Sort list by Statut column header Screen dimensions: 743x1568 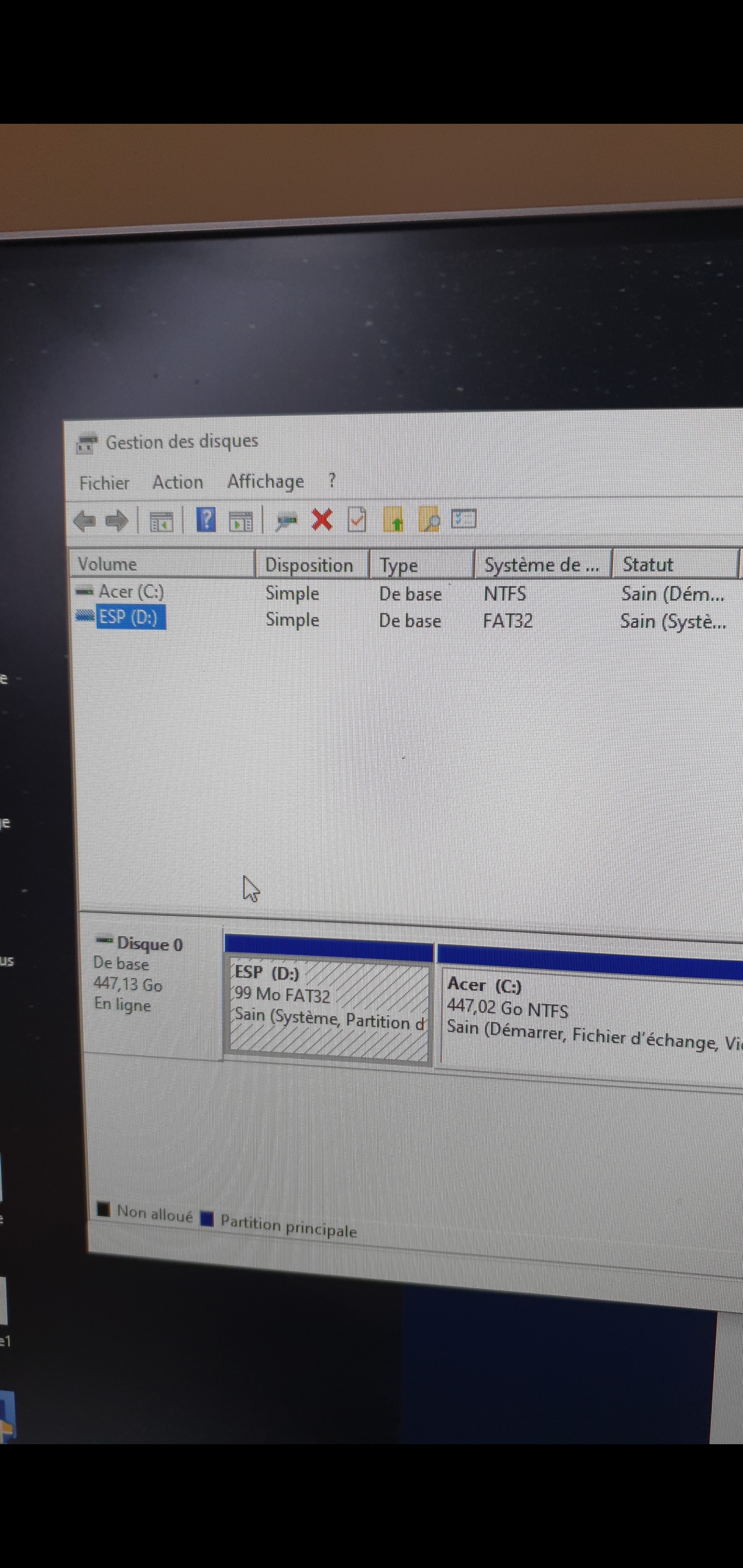tap(647, 565)
